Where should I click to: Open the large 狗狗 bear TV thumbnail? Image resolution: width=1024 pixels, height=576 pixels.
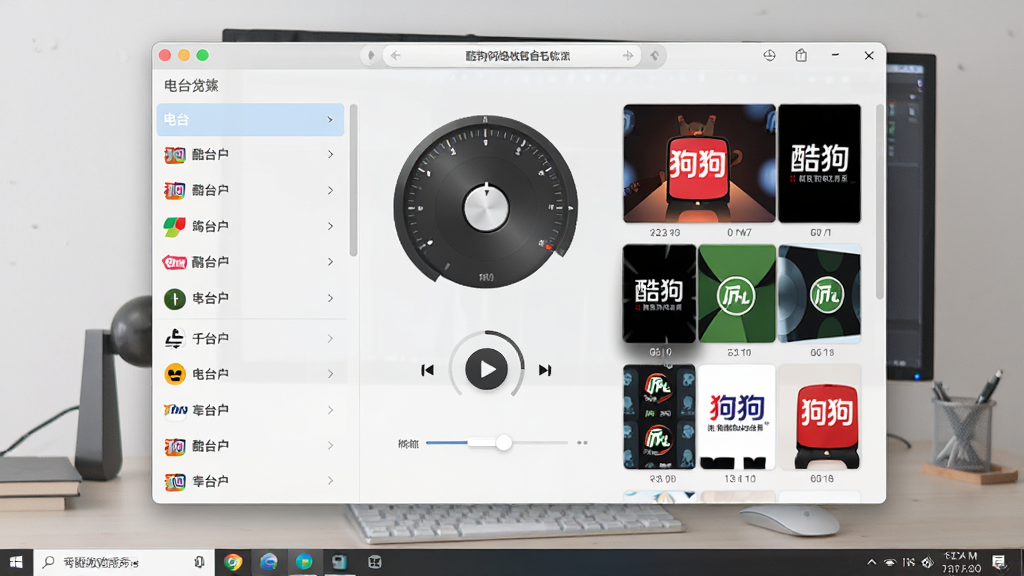click(699, 163)
